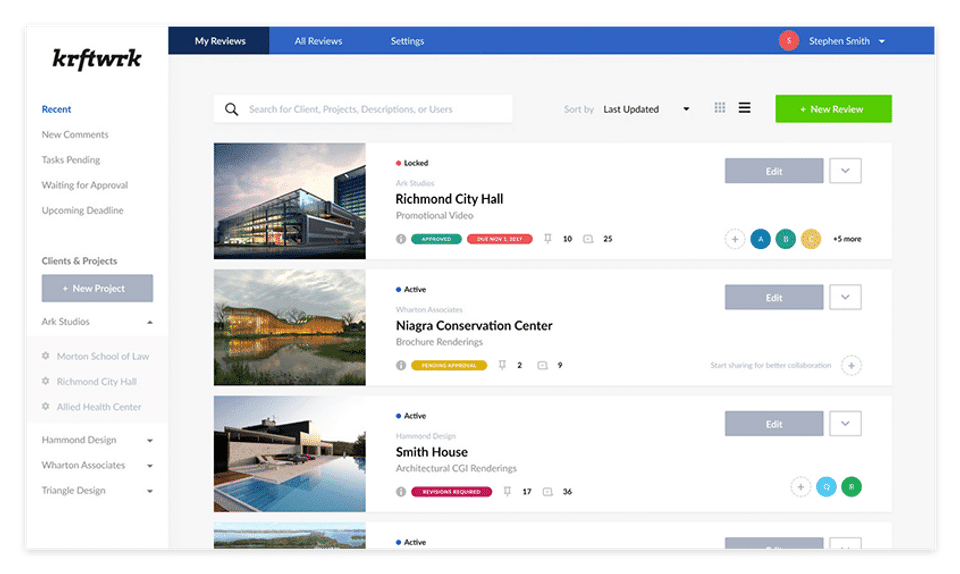Expand options chevron for Richmond City Hall
The width and height of the screenshot is (960, 574).
[x=845, y=171]
